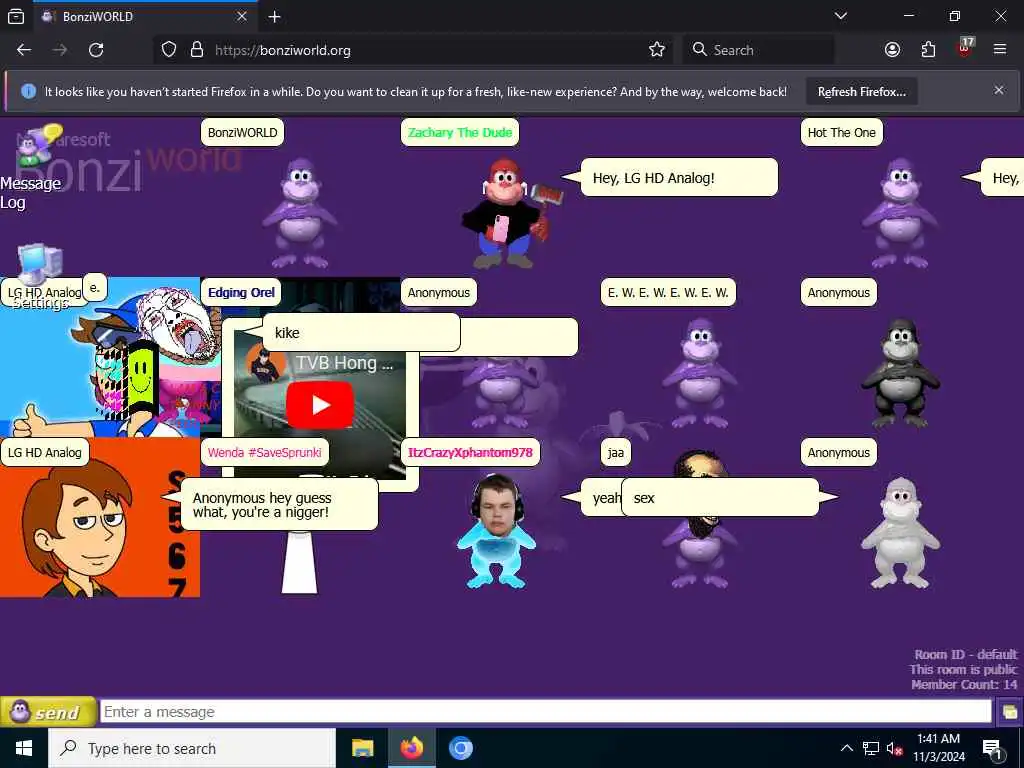1024x768 pixels.
Task: Click the Edging Orel name tag
Action: pyautogui.click(x=241, y=293)
